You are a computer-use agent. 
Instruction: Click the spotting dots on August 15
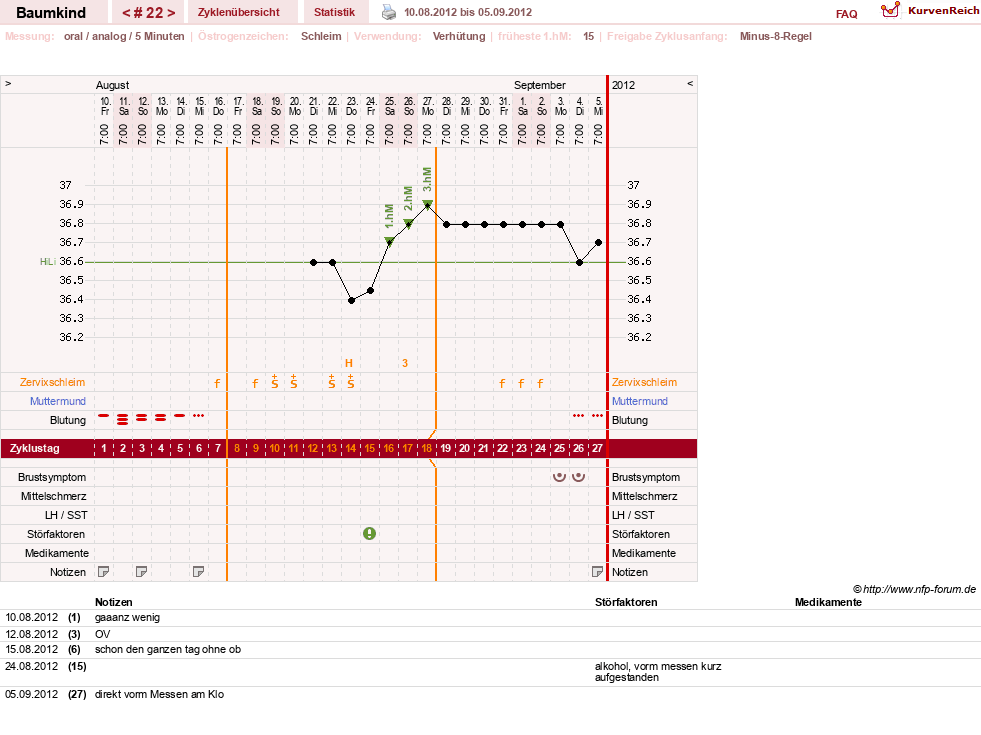pos(199,415)
